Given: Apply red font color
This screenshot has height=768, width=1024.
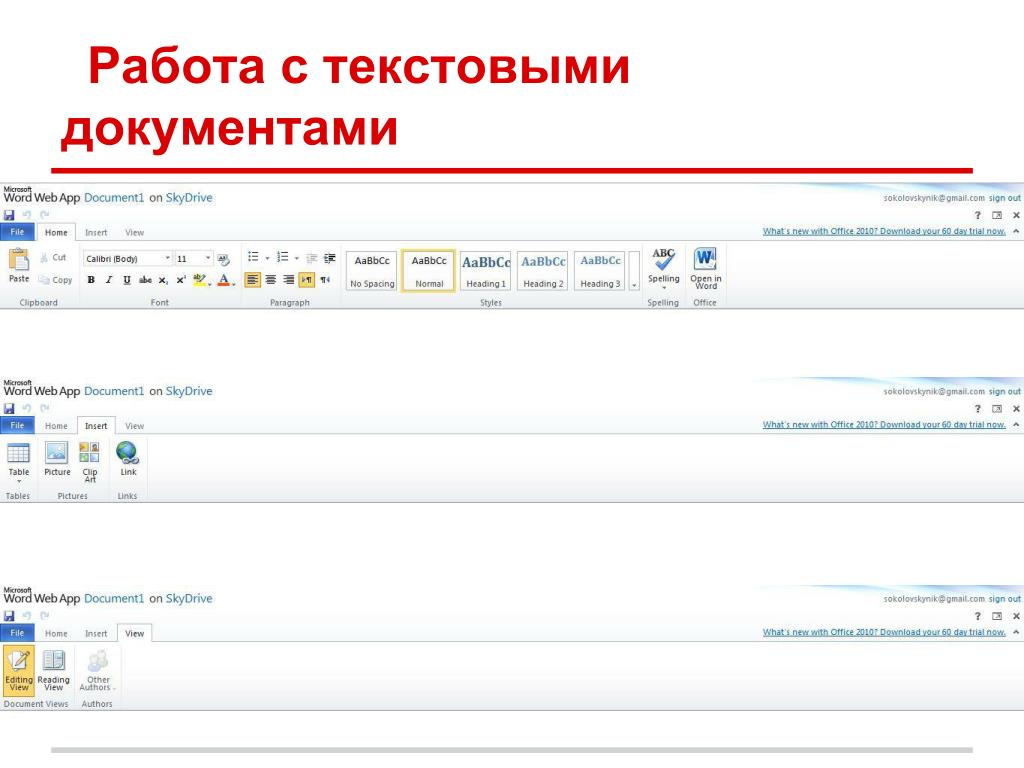Looking at the screenshot, I should [x=224, y=280].
